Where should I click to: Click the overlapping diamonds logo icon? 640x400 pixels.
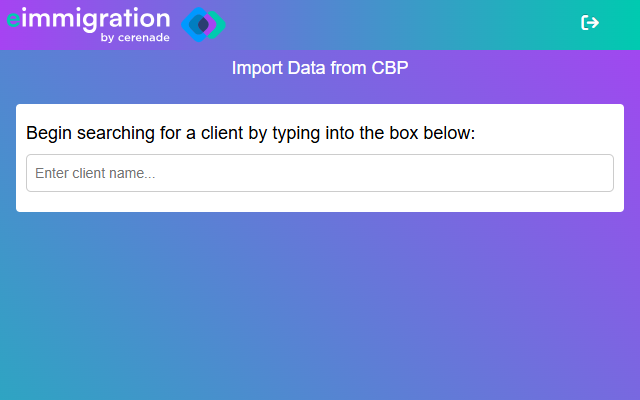click(x=203, y=24)
